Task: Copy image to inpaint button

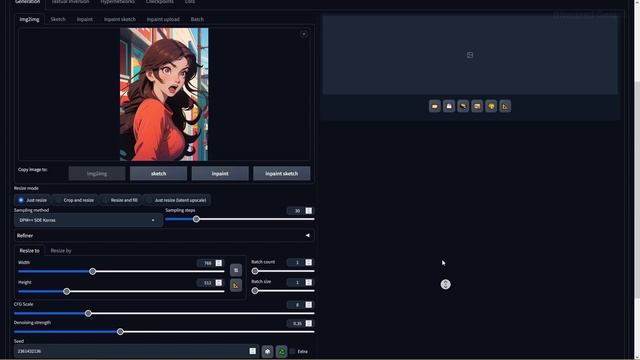Action: pyautogui.click(x=220, y=173)
